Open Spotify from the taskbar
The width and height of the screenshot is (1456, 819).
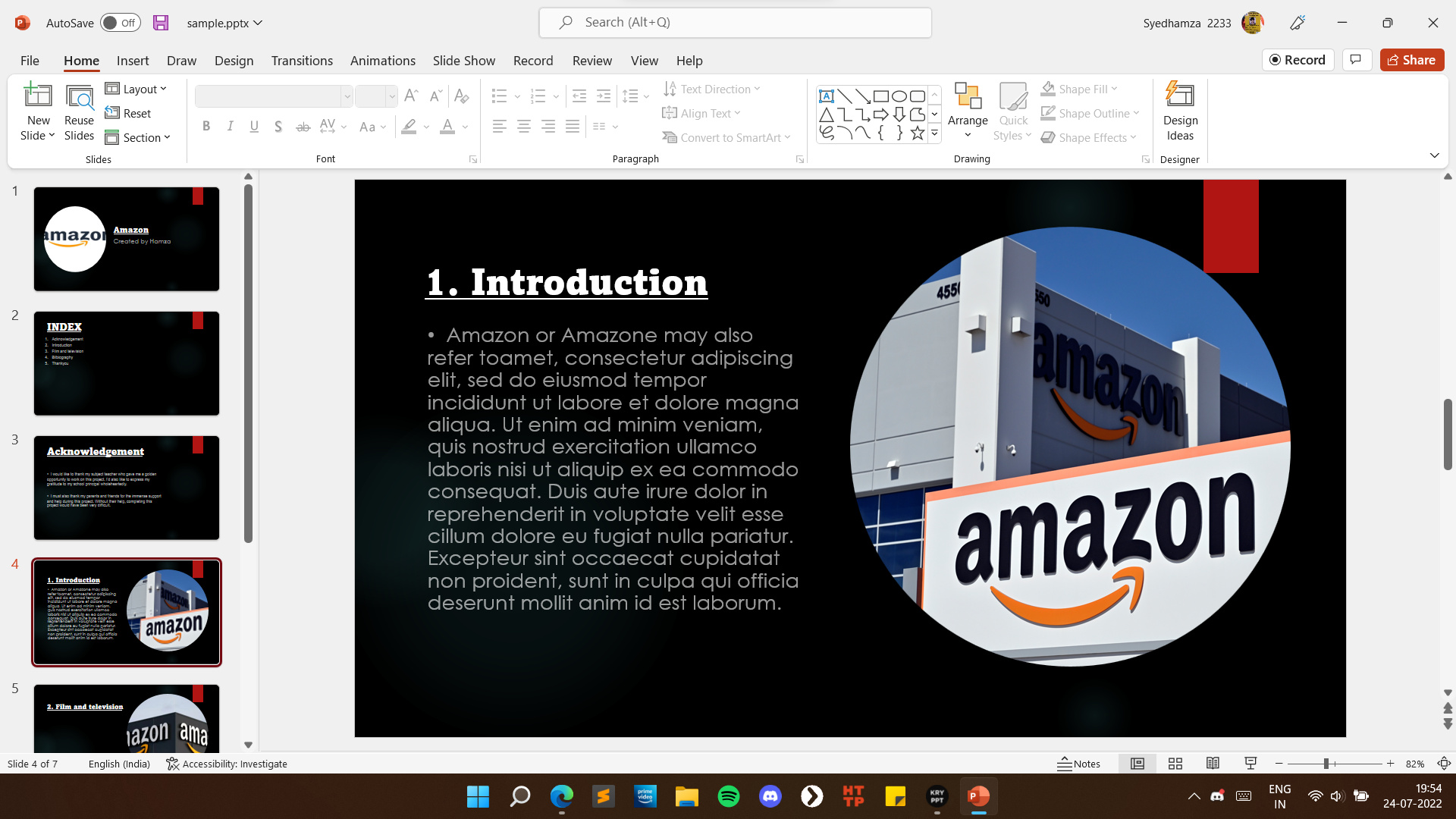tap(729, 796)
